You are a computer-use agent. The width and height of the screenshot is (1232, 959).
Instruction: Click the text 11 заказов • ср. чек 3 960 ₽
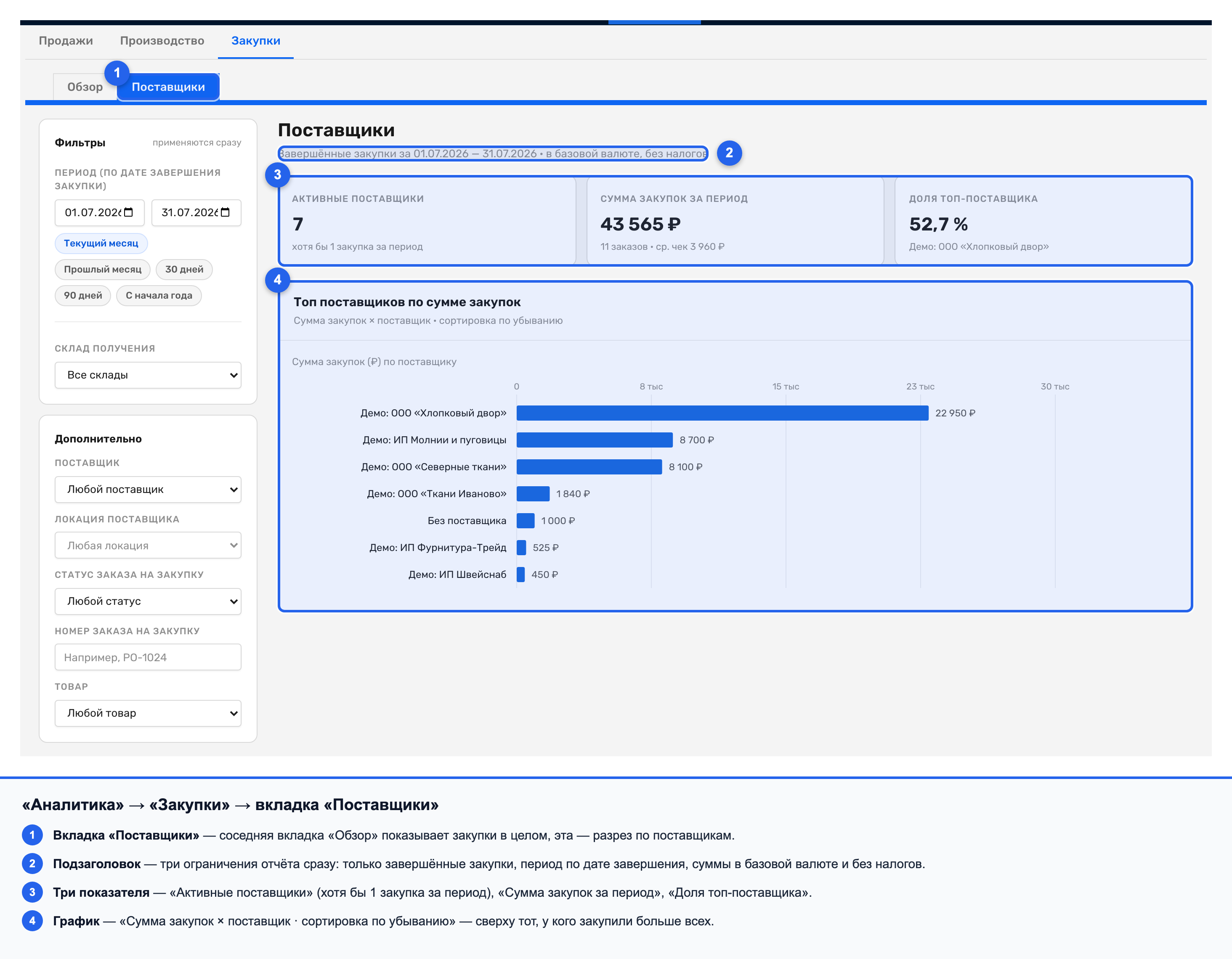point(662,246)
